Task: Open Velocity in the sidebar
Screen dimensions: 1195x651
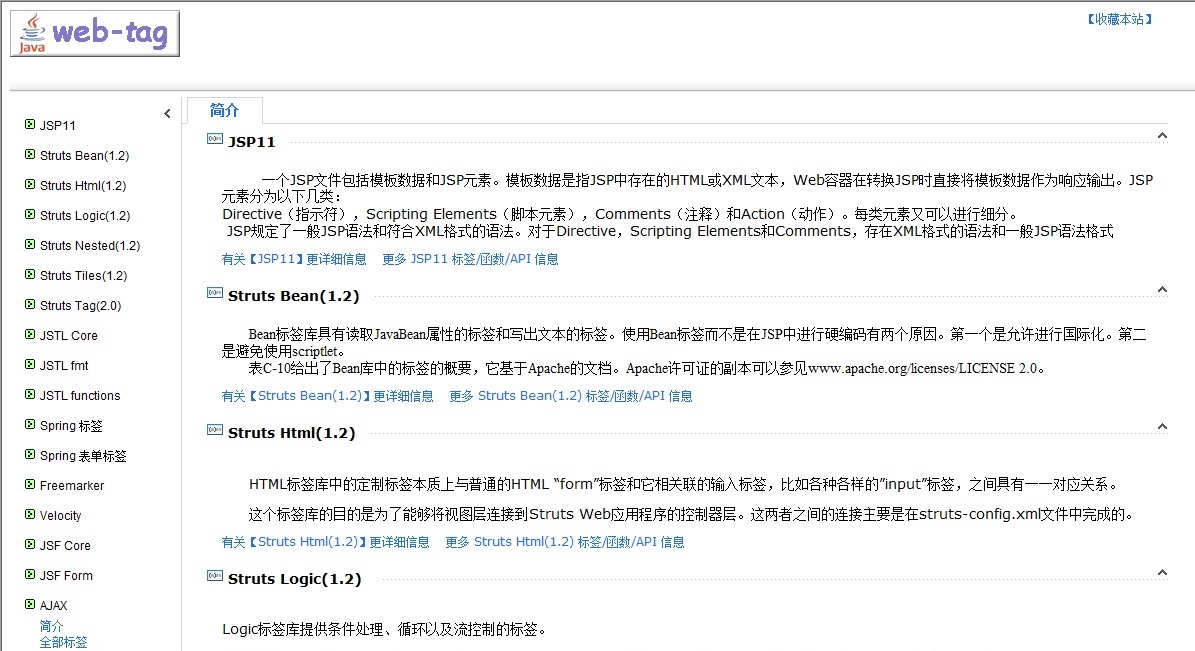Action: 60,515
